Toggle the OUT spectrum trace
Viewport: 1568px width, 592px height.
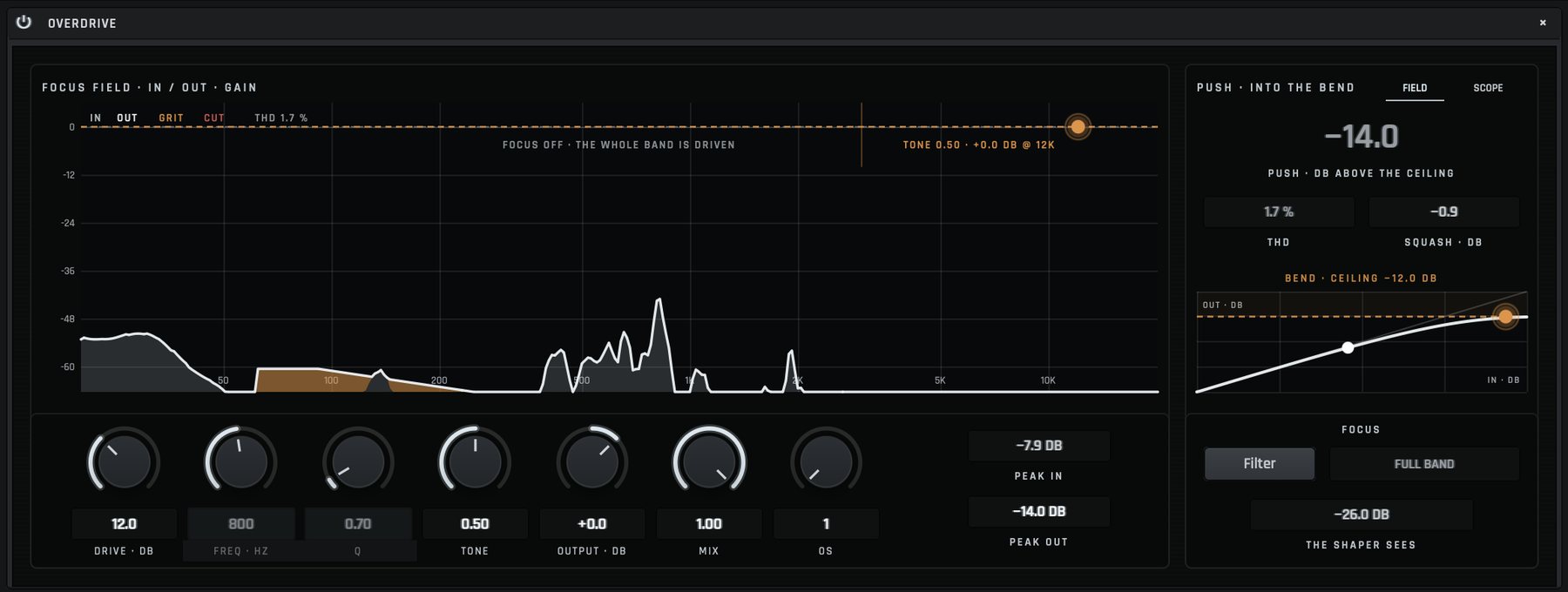point(127,118)
